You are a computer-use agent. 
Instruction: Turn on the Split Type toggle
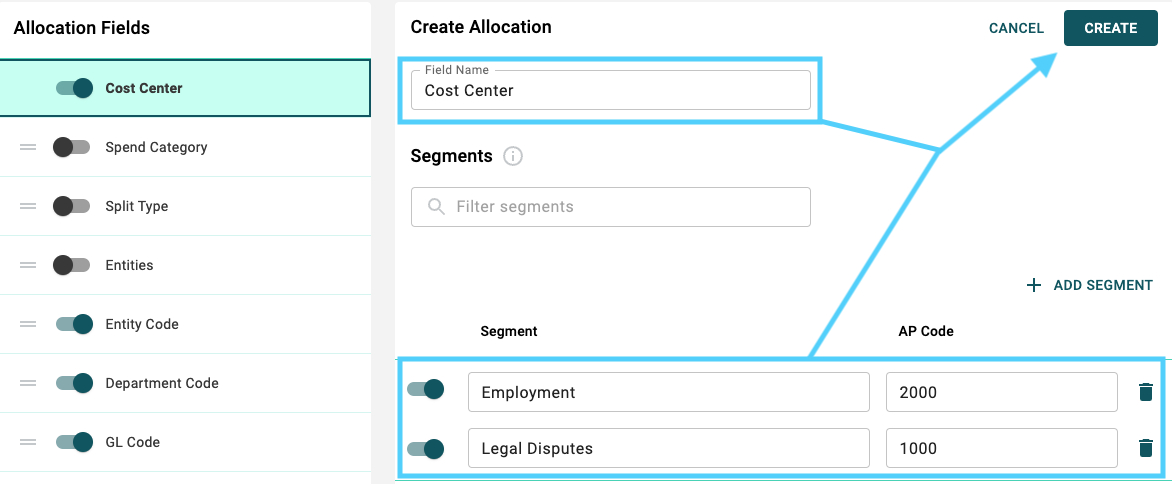click(72, 206)
